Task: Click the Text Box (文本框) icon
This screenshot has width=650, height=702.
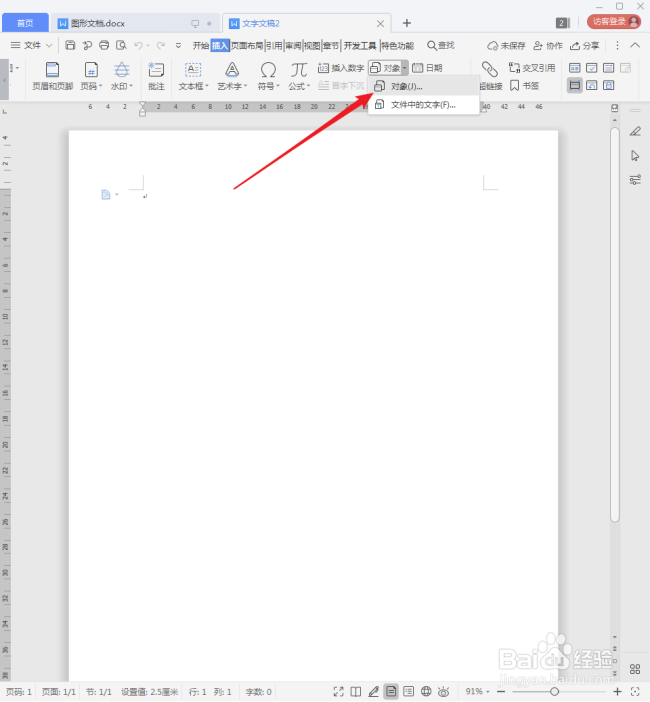Action: point(193,70)
